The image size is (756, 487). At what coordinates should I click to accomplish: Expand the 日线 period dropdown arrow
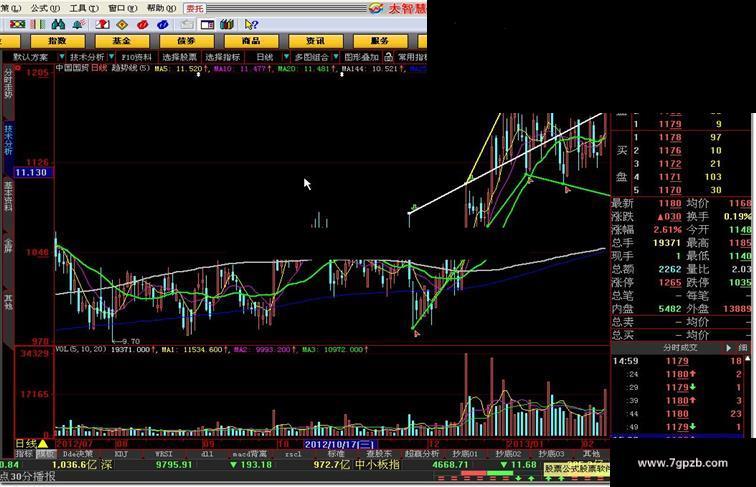(x=286, y=57)
